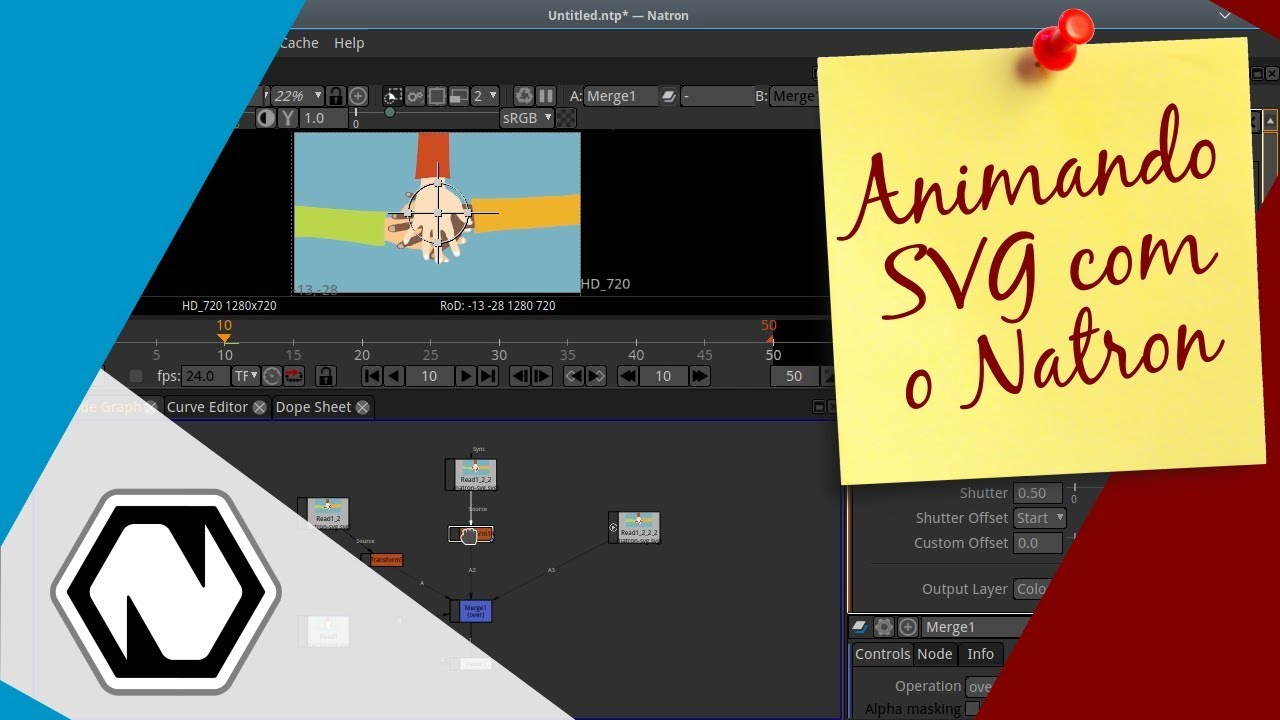Step to next frame button

pyautogui.click(x=542, y=376)
